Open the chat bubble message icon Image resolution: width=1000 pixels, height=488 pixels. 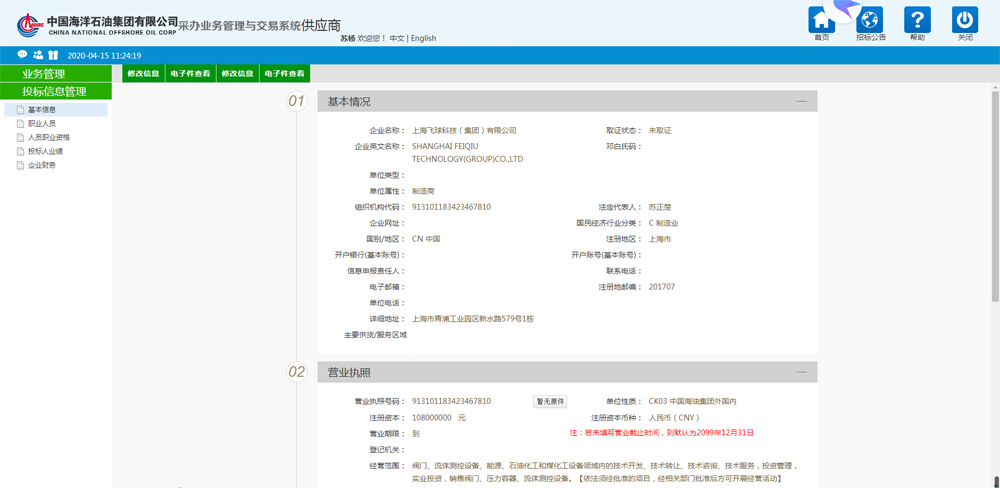(x=23, y=55)
